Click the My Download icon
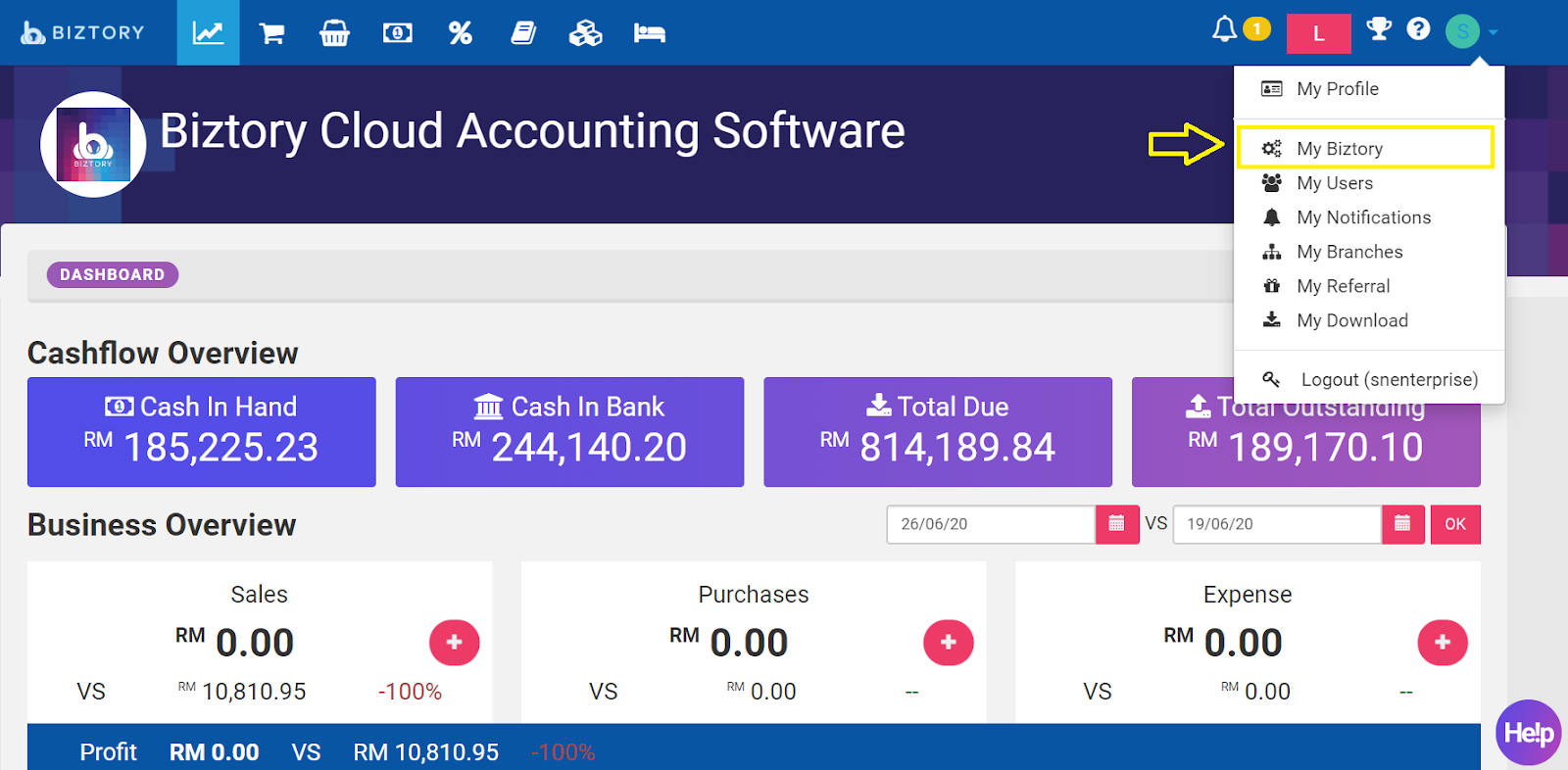Viewport: 1568px width, 770px height. [x=1271, y=319]
